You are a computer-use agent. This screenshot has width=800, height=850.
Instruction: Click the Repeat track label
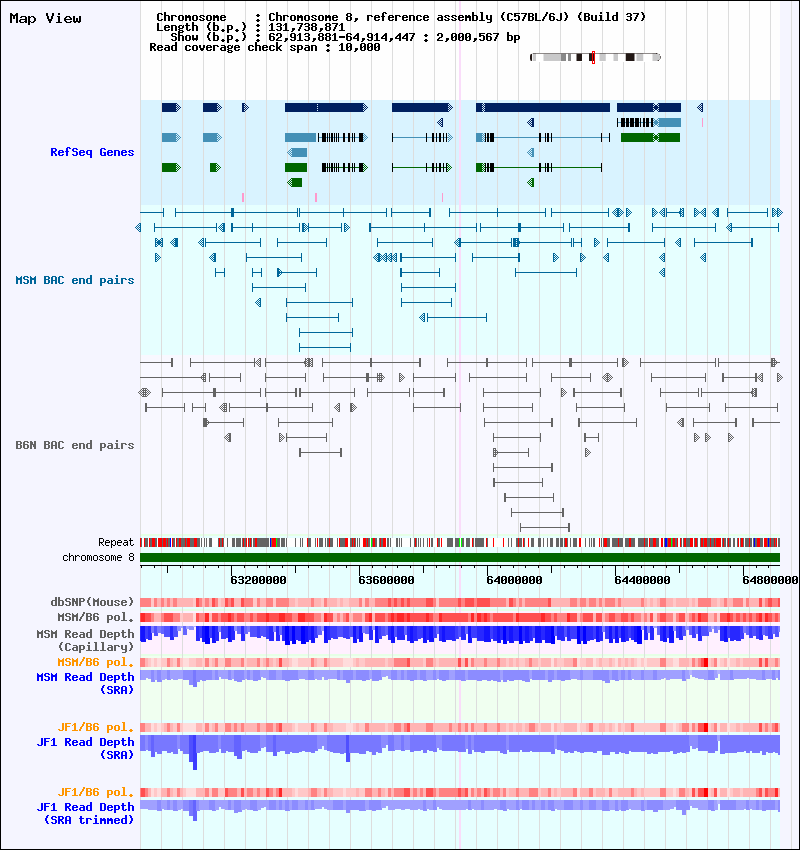tap(116, 542)
